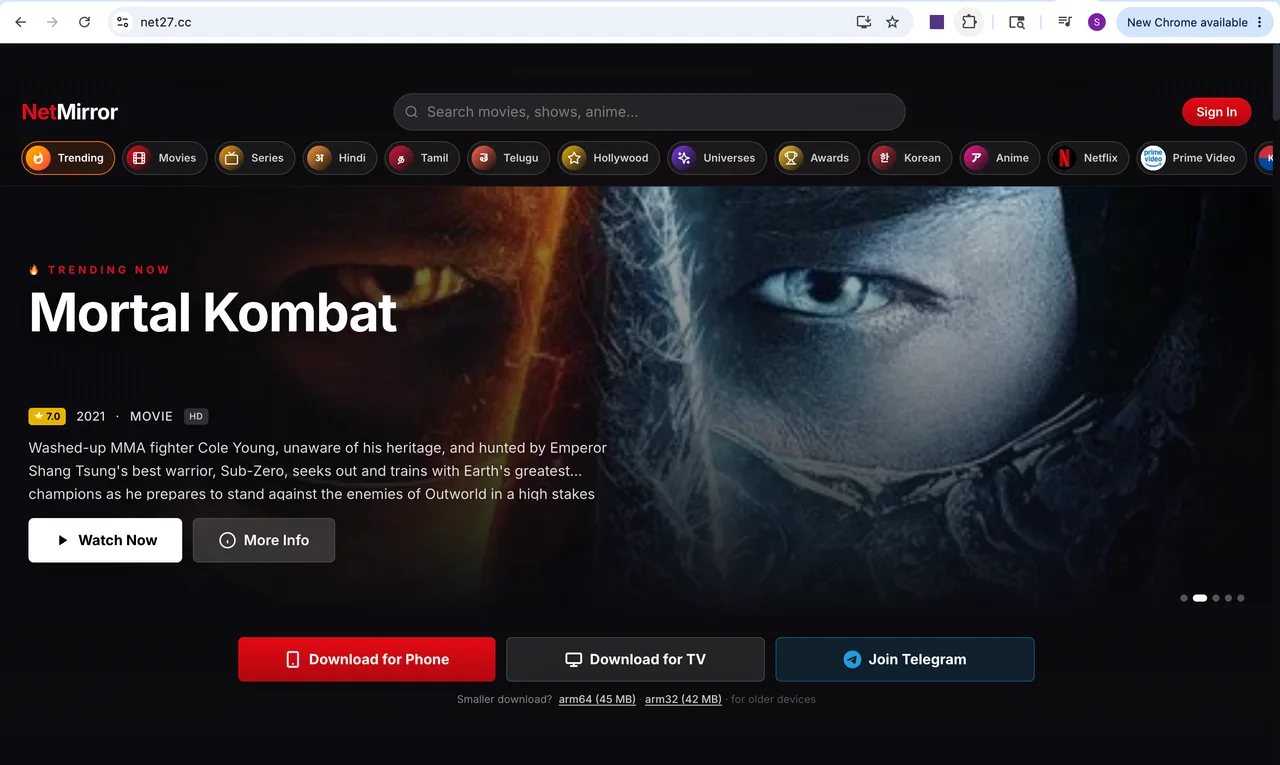Open the purple square extension

tap(937, 22)
